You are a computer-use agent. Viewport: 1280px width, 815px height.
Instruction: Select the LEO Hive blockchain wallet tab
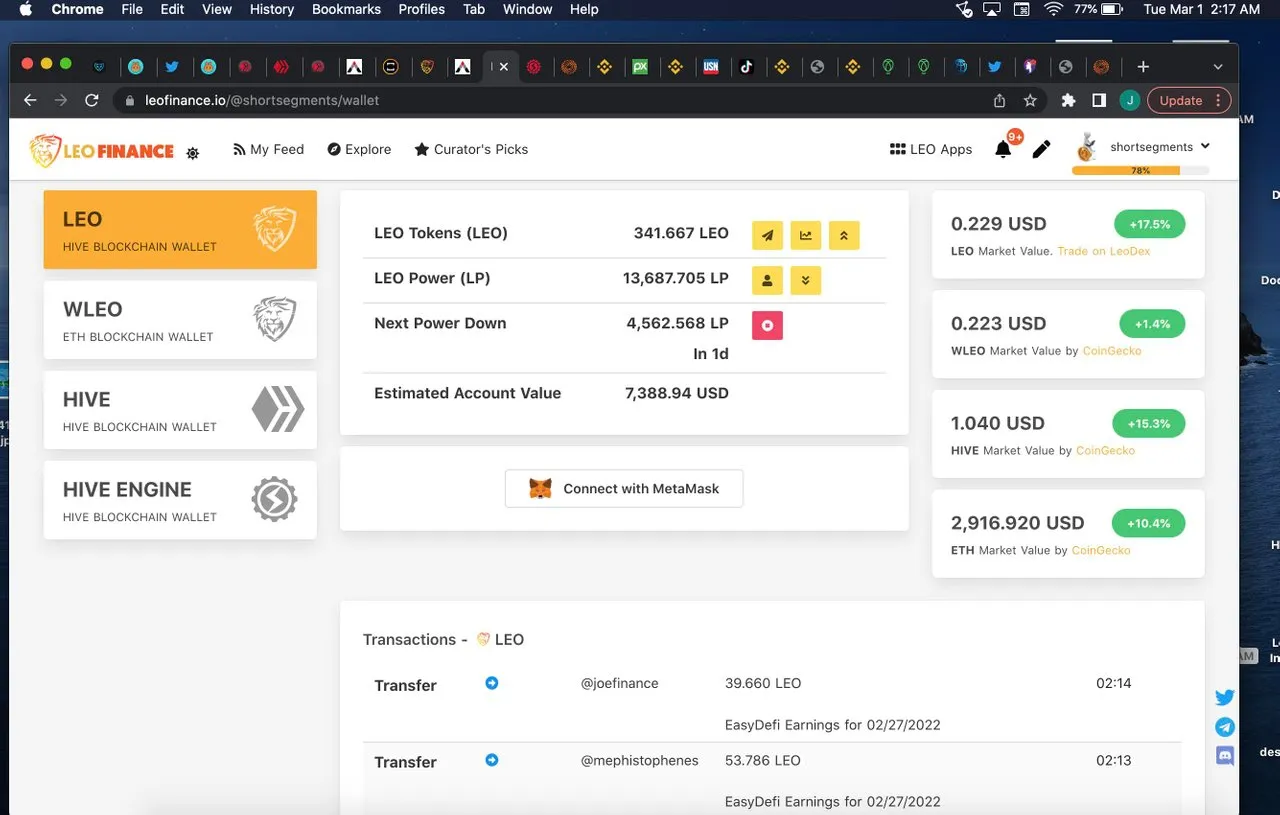click(180, 230)
